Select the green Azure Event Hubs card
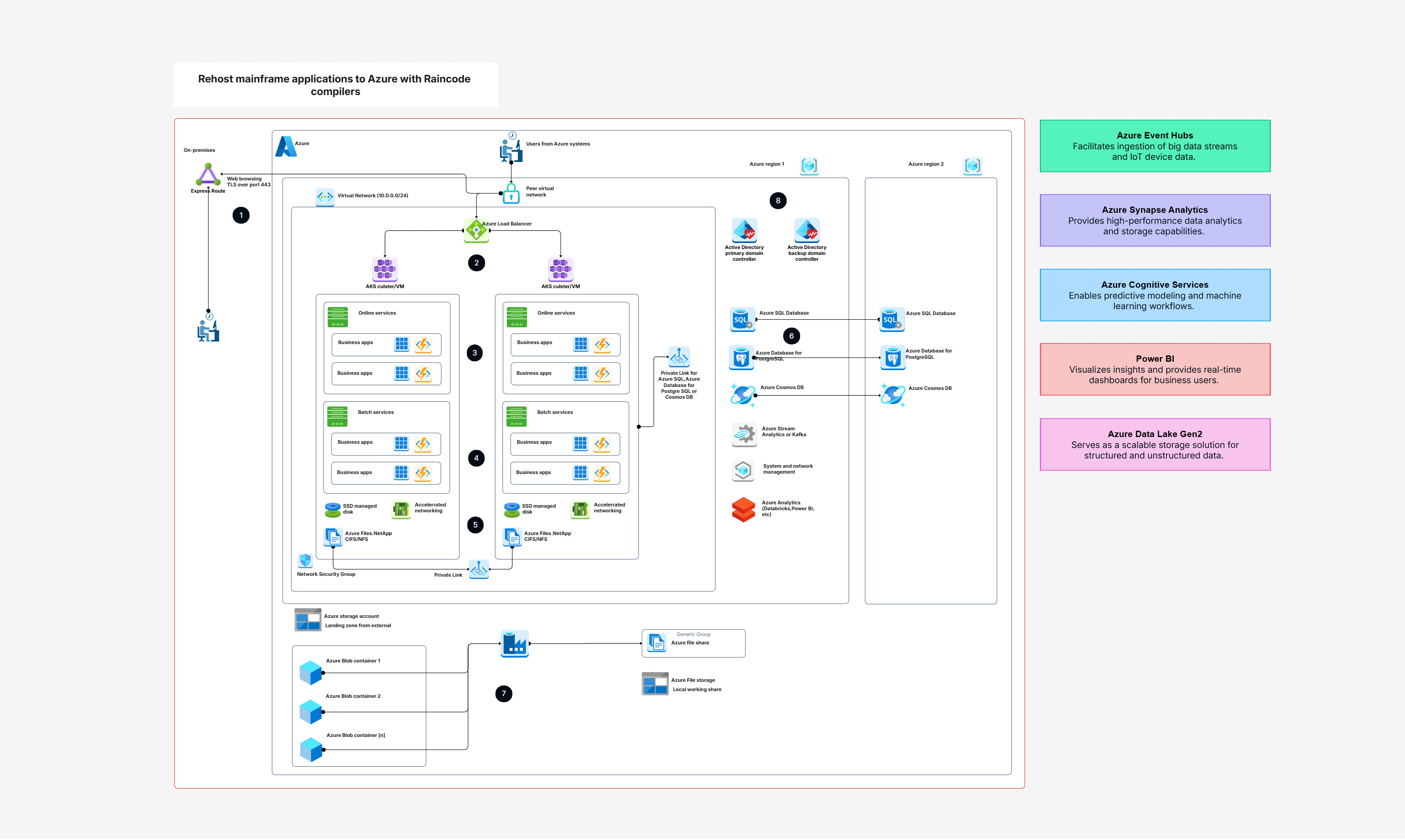 click(x=1155, y=146)
